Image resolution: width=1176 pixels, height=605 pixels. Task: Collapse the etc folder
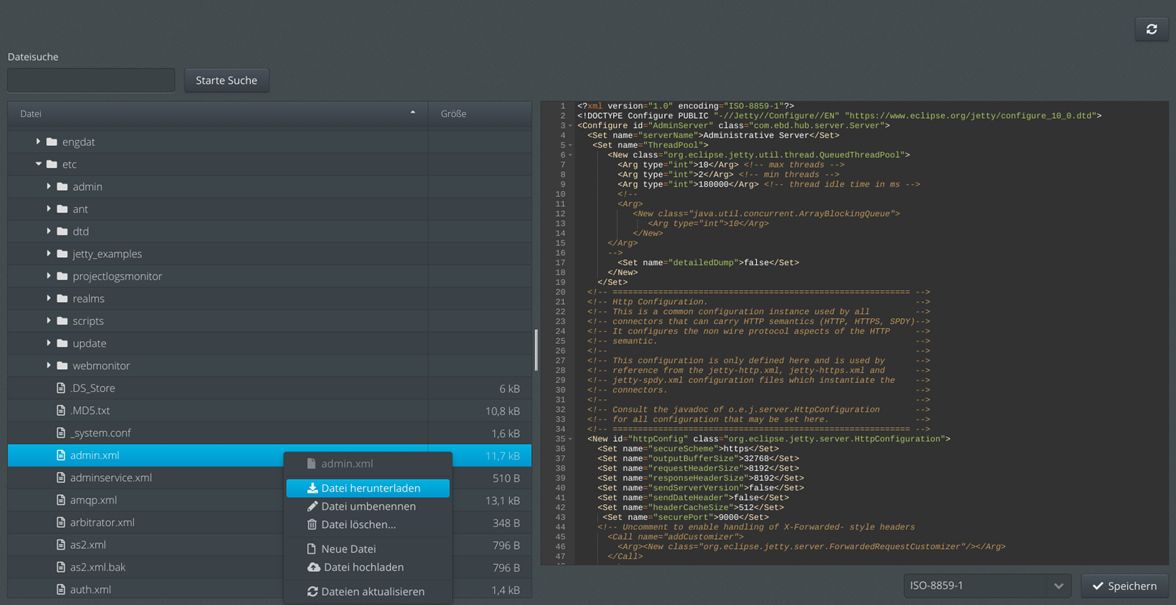(38, 163)
